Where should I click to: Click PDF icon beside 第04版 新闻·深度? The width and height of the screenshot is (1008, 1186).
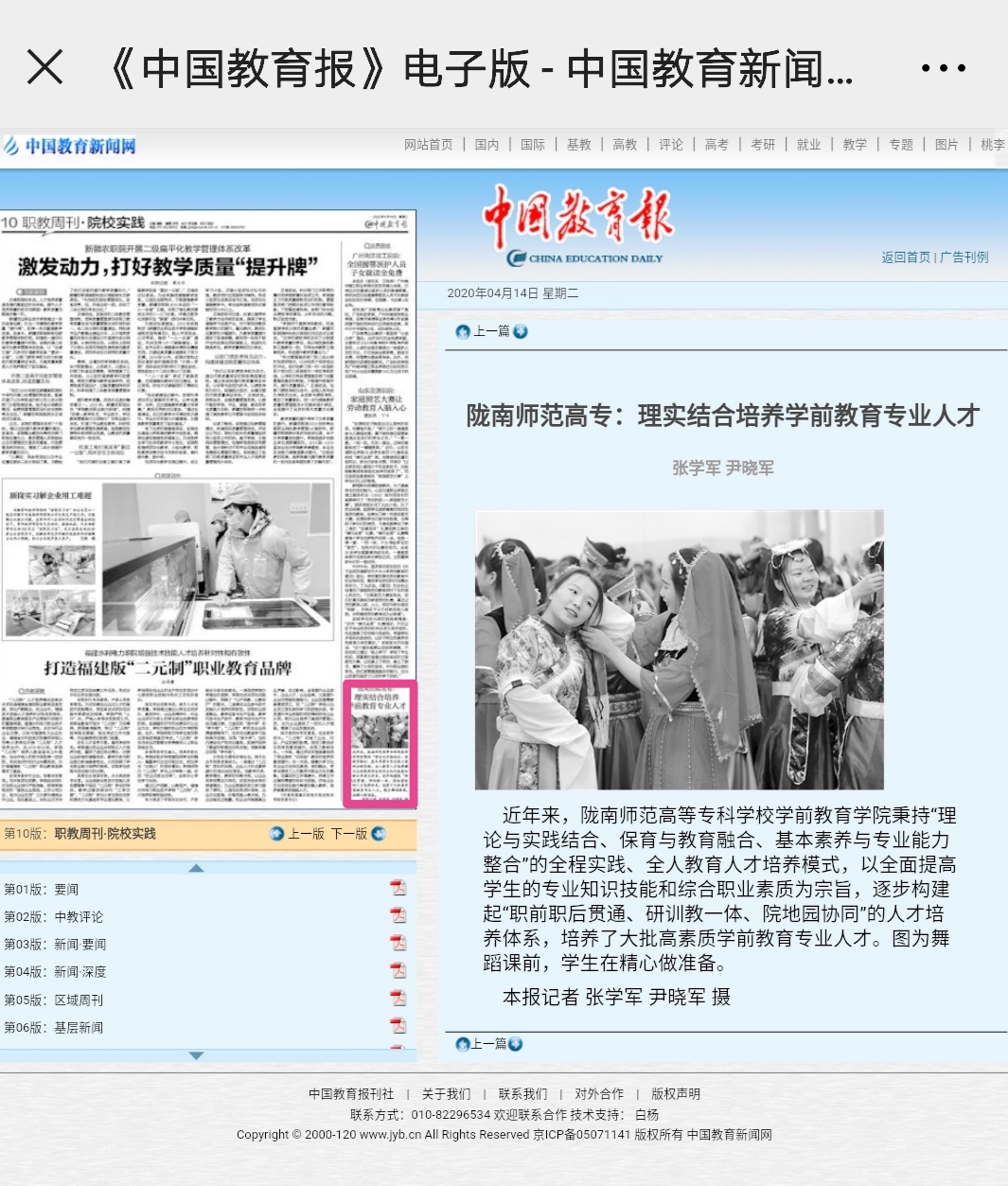[x=398, y=970]
